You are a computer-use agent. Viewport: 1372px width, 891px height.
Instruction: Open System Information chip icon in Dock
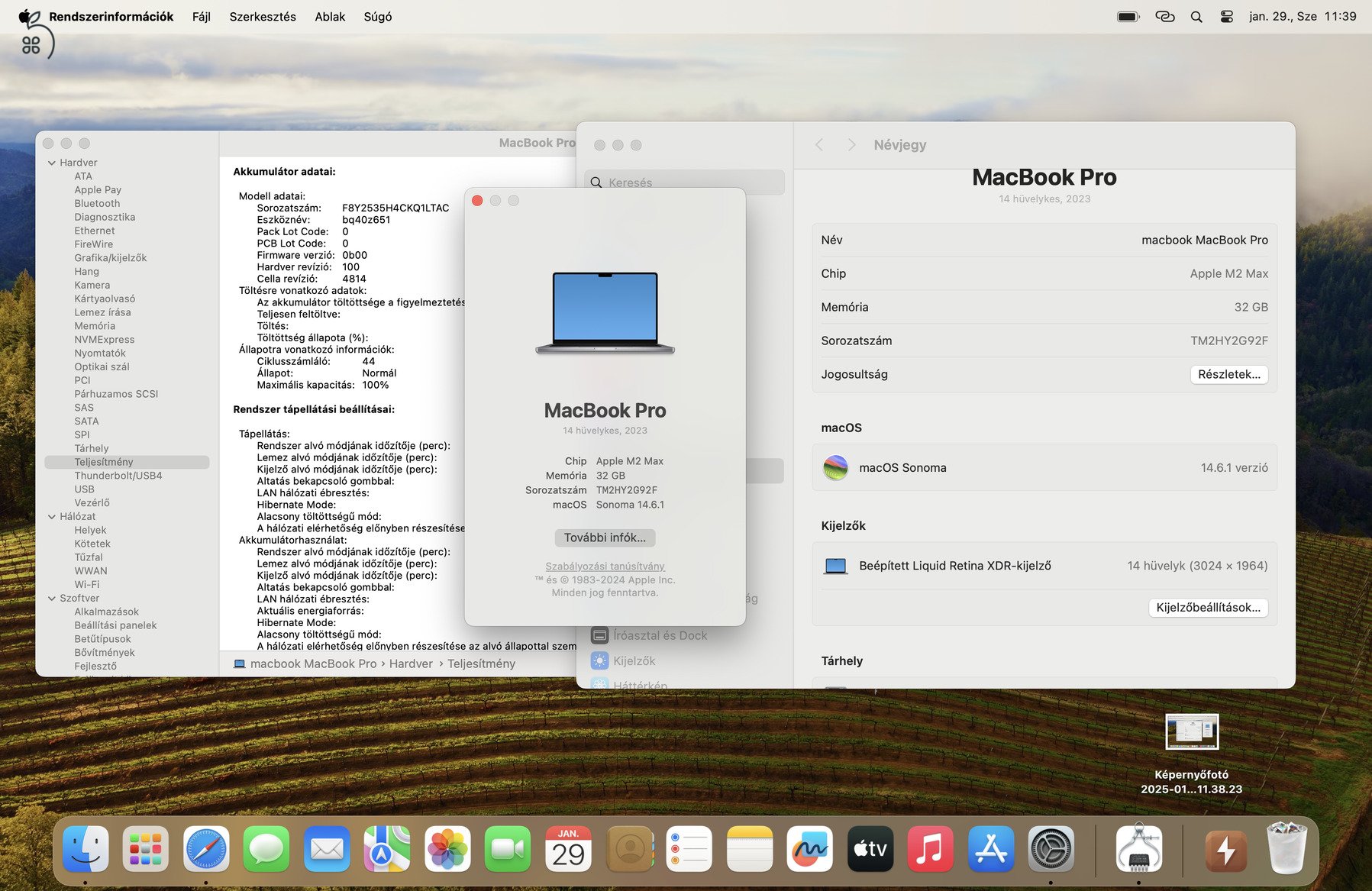tap(1138, 848)
